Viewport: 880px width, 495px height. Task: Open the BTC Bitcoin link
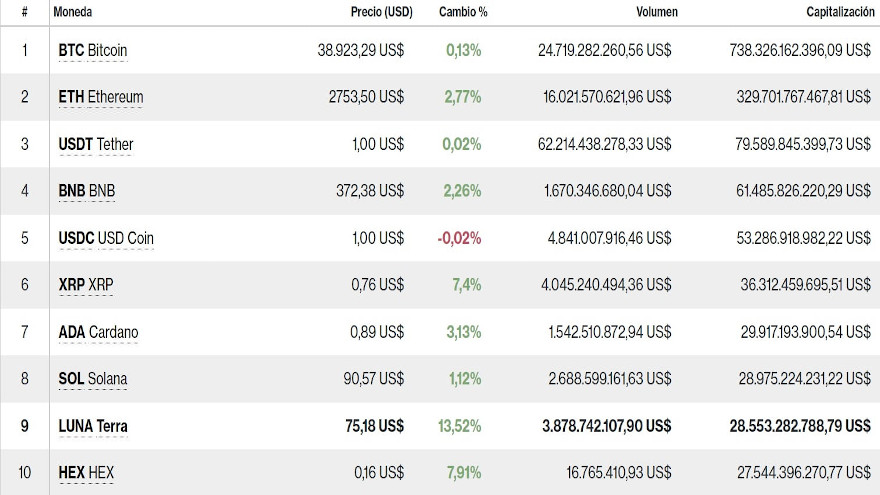click(93, 50)
